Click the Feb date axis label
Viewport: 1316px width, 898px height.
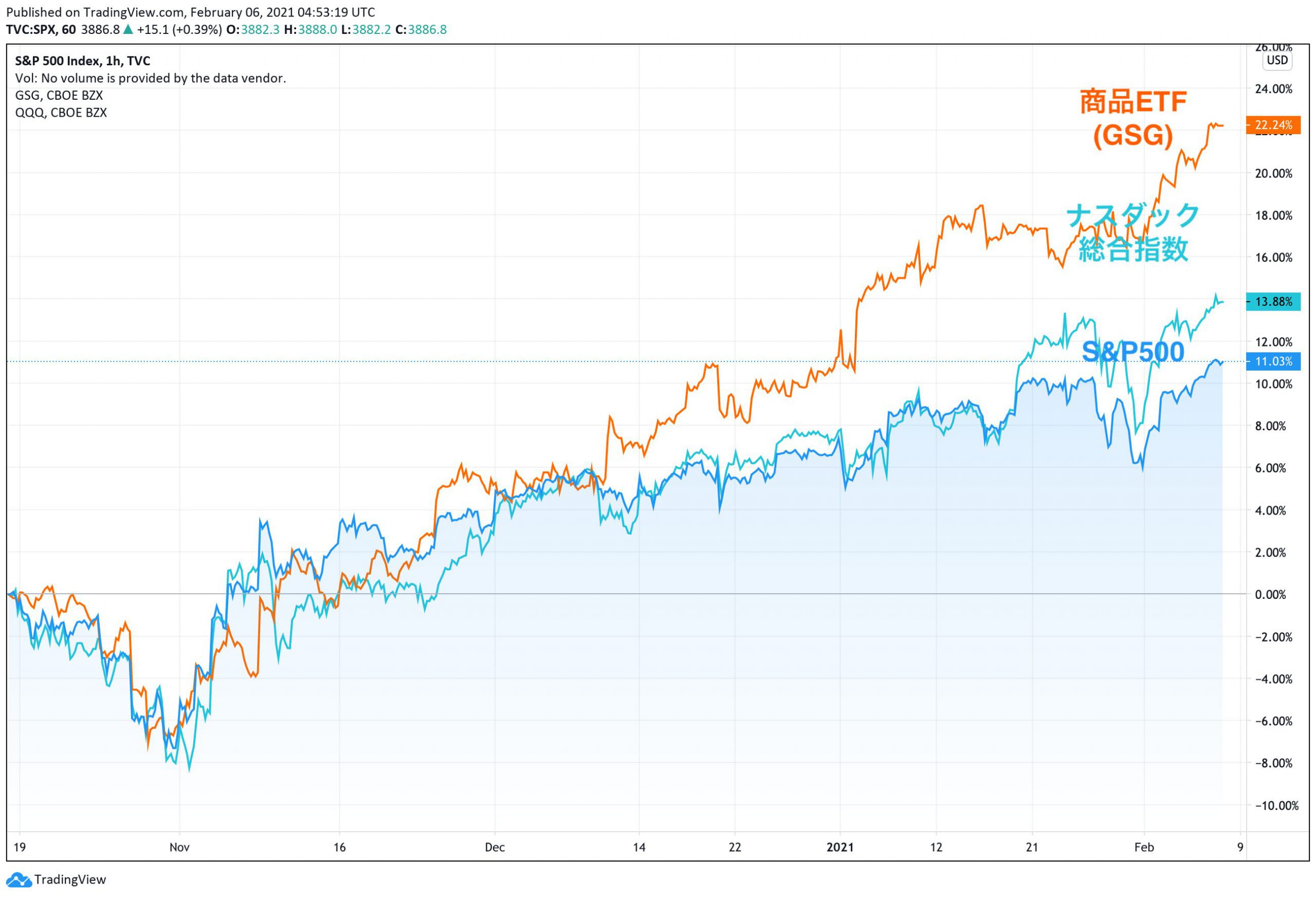click(x=1144, y=847)
